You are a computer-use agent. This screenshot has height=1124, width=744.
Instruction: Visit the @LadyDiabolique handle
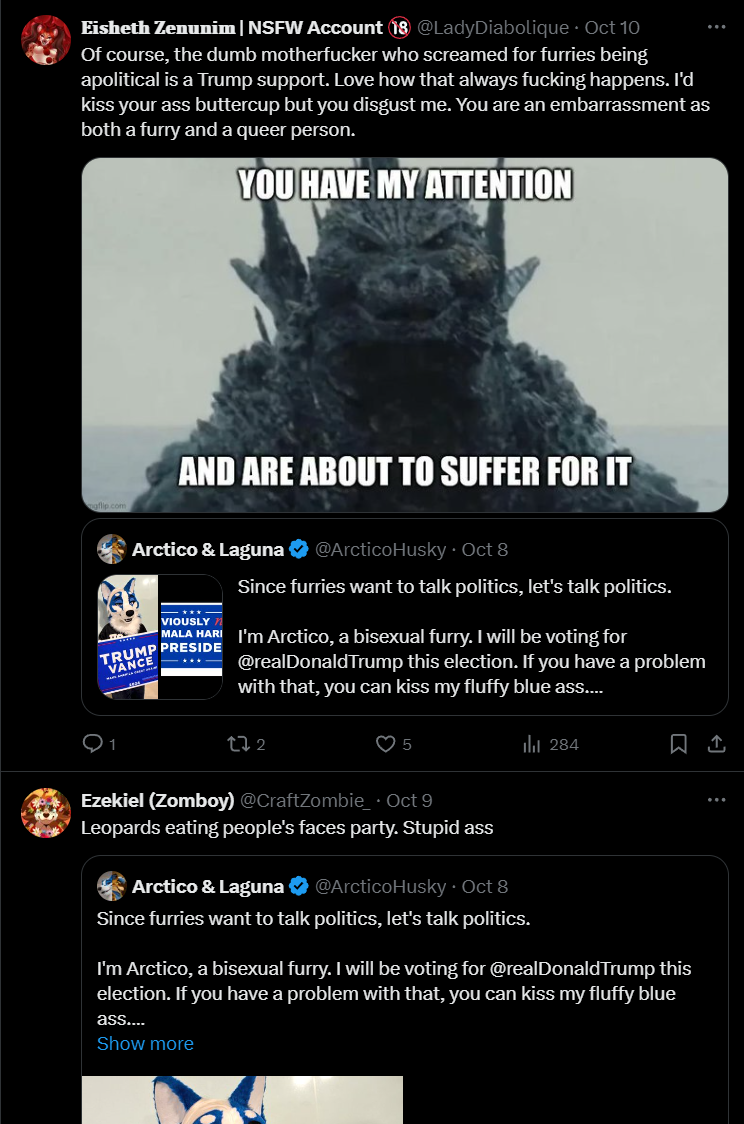pos(492,27)
